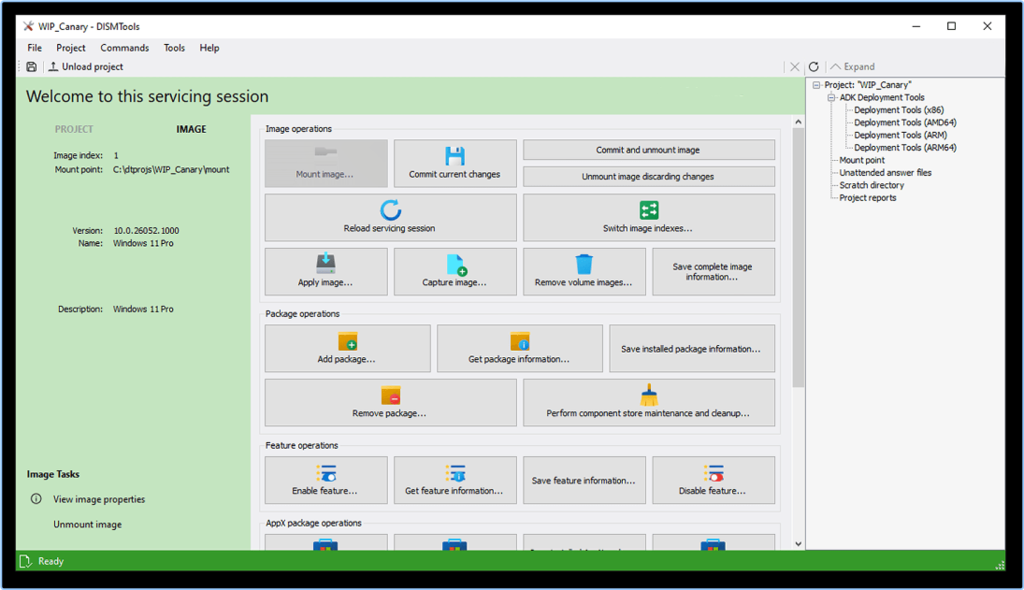Viewport: 1024px width, 590px height.
Task: Open the File menu
Action: (35, 48)
